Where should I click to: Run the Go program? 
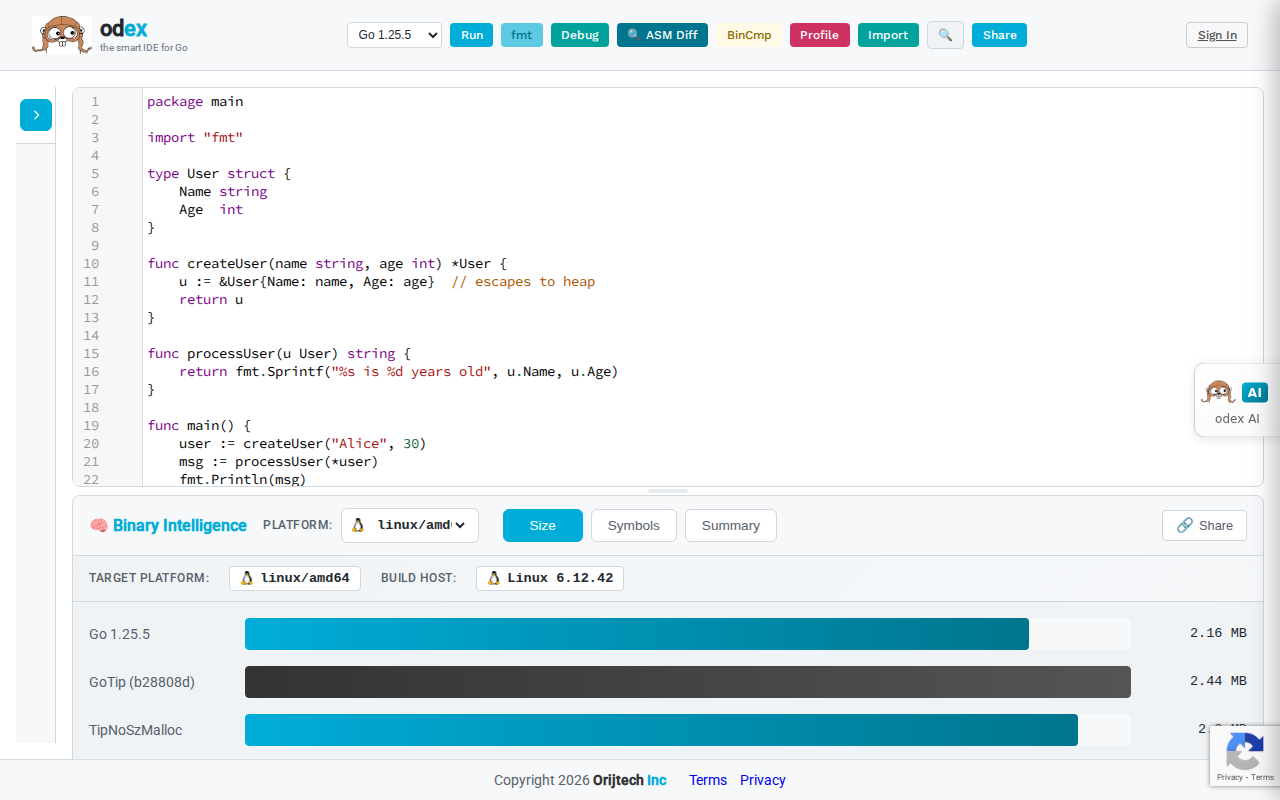coord(471,34)
